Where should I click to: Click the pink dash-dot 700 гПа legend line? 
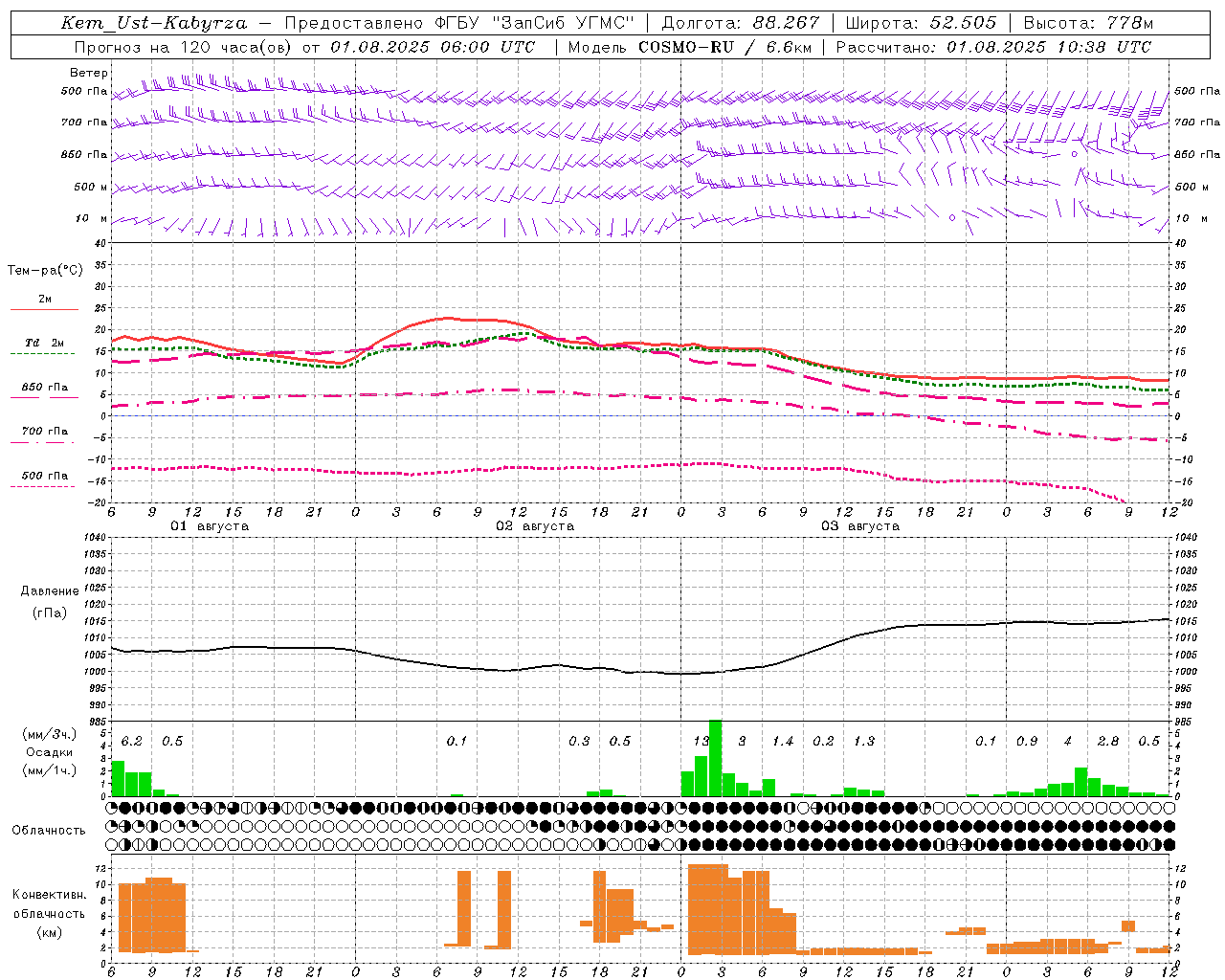click(x=42, y=442)
